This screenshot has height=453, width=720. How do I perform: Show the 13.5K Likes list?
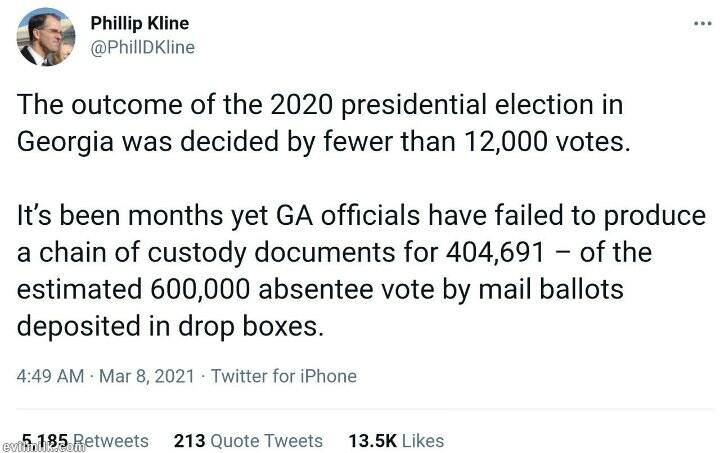(x=395, y=440)
